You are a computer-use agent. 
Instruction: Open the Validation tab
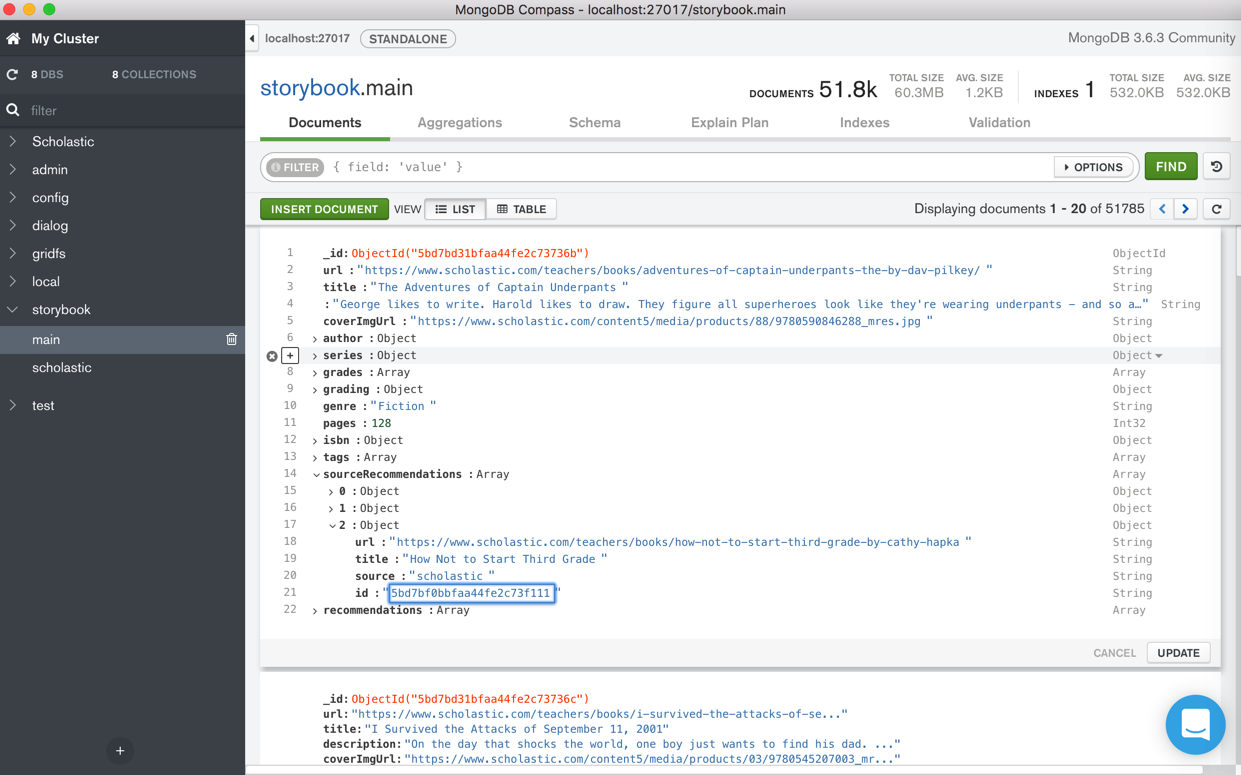999,123
